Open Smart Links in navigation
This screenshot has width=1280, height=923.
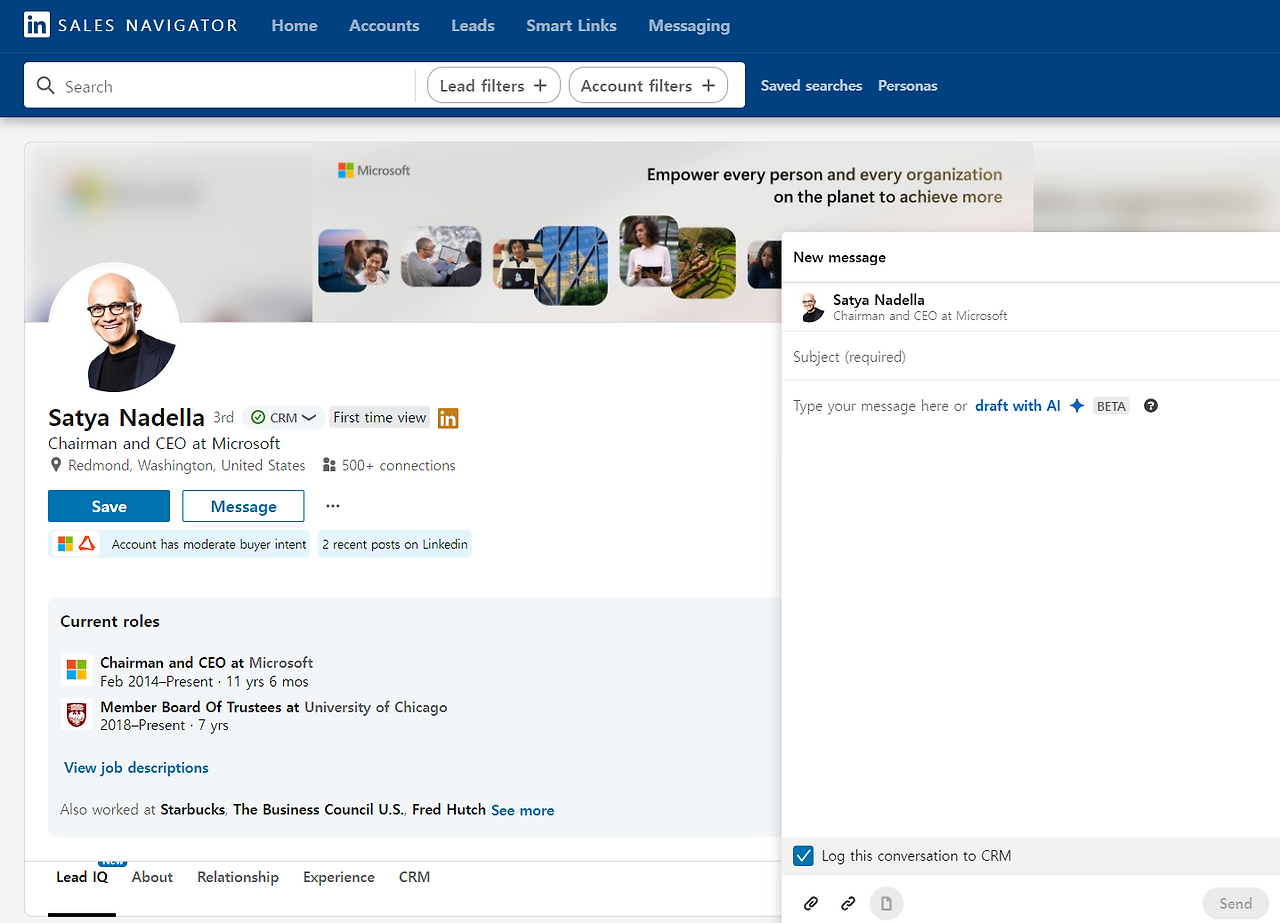click(x=571, y=26)
